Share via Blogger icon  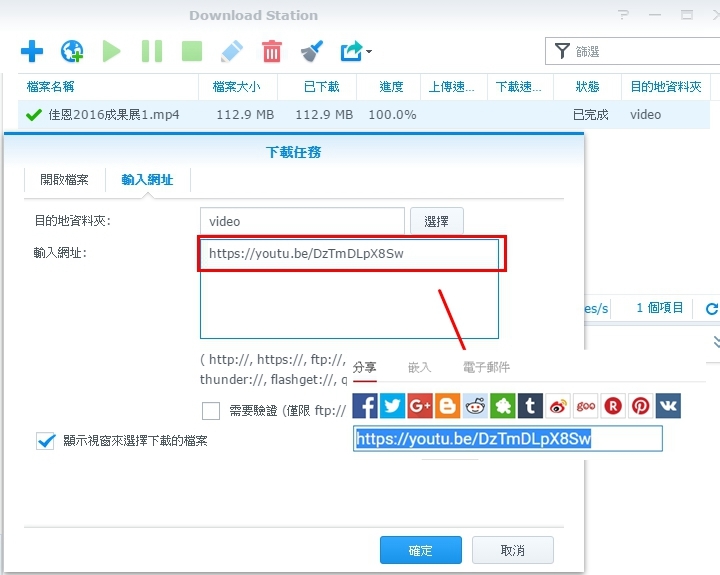pos(448,406)
